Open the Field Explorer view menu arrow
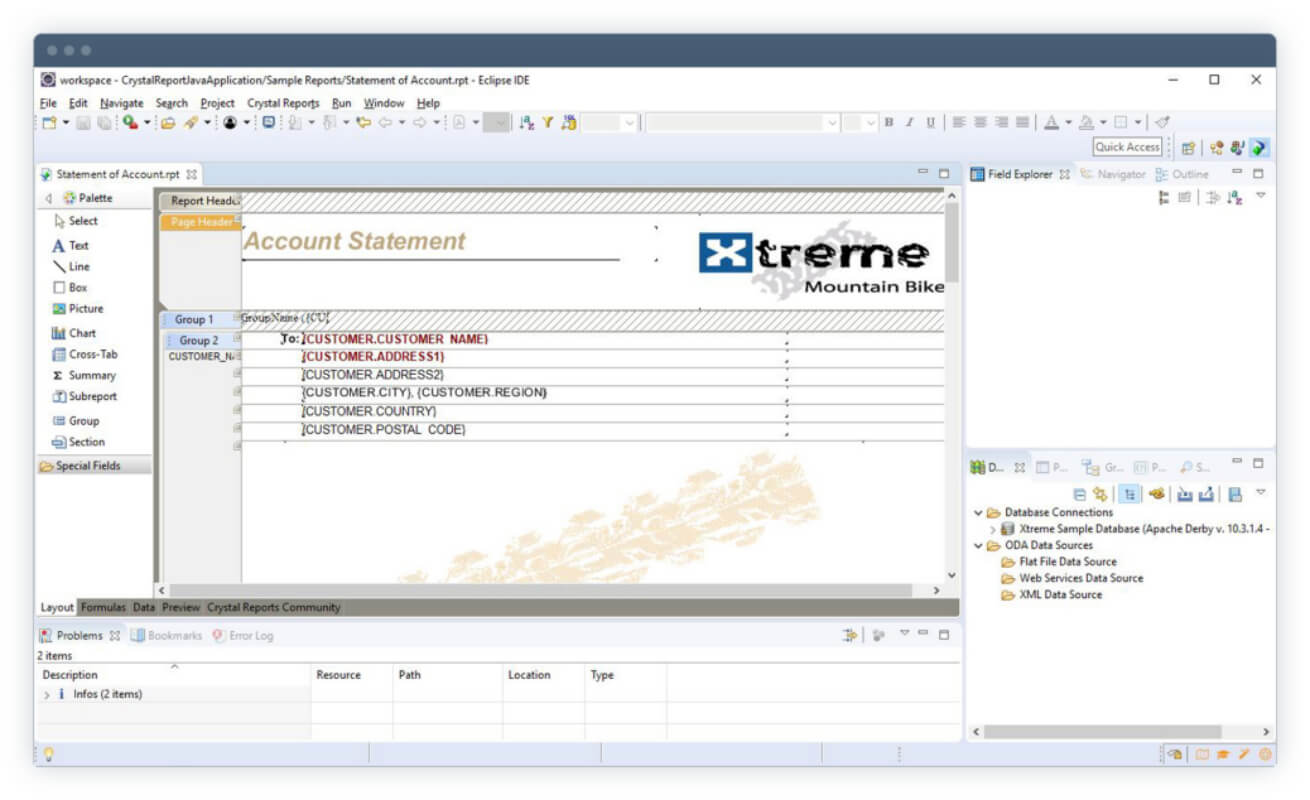 [x=1260, y=195]
